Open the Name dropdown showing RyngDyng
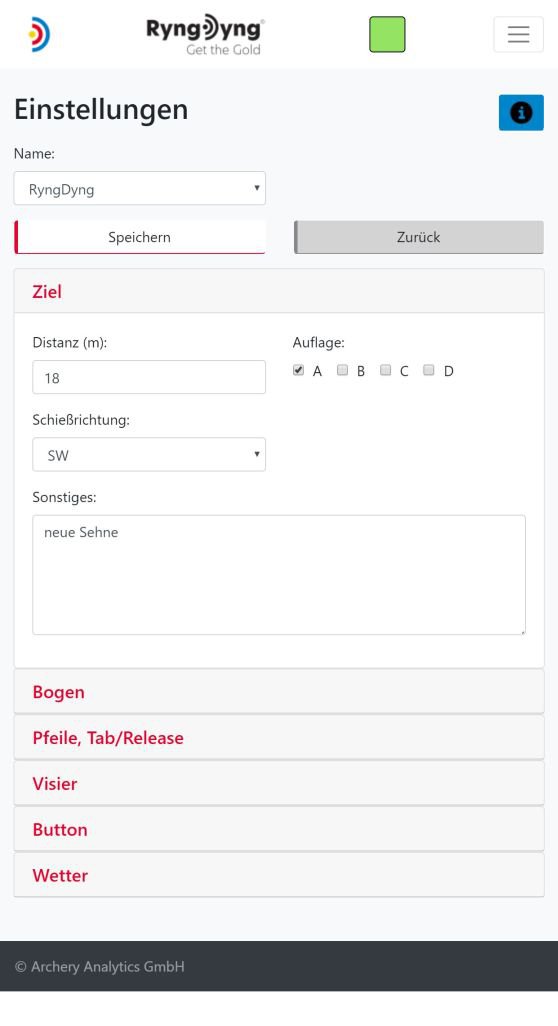The height and width of the screenshot is (1026, 558). 139,188
